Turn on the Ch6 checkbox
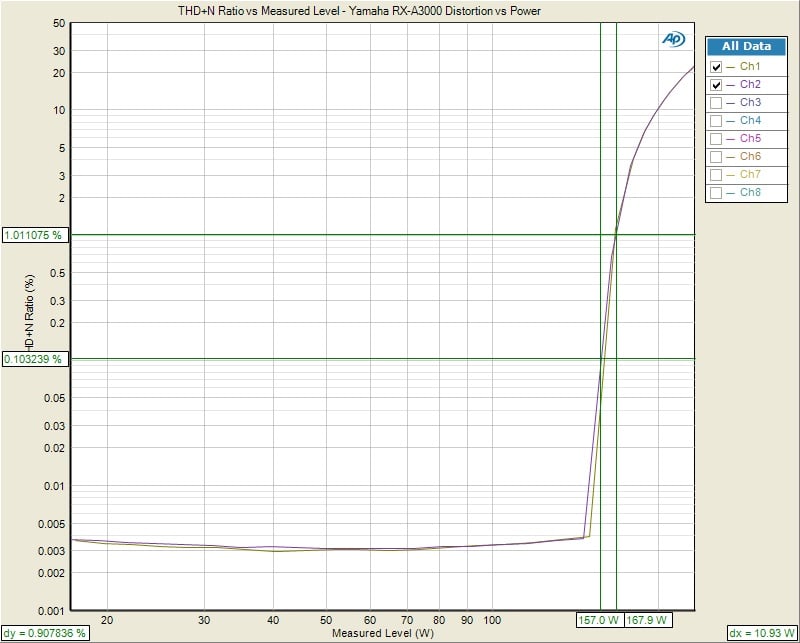 tap(716, 157)
